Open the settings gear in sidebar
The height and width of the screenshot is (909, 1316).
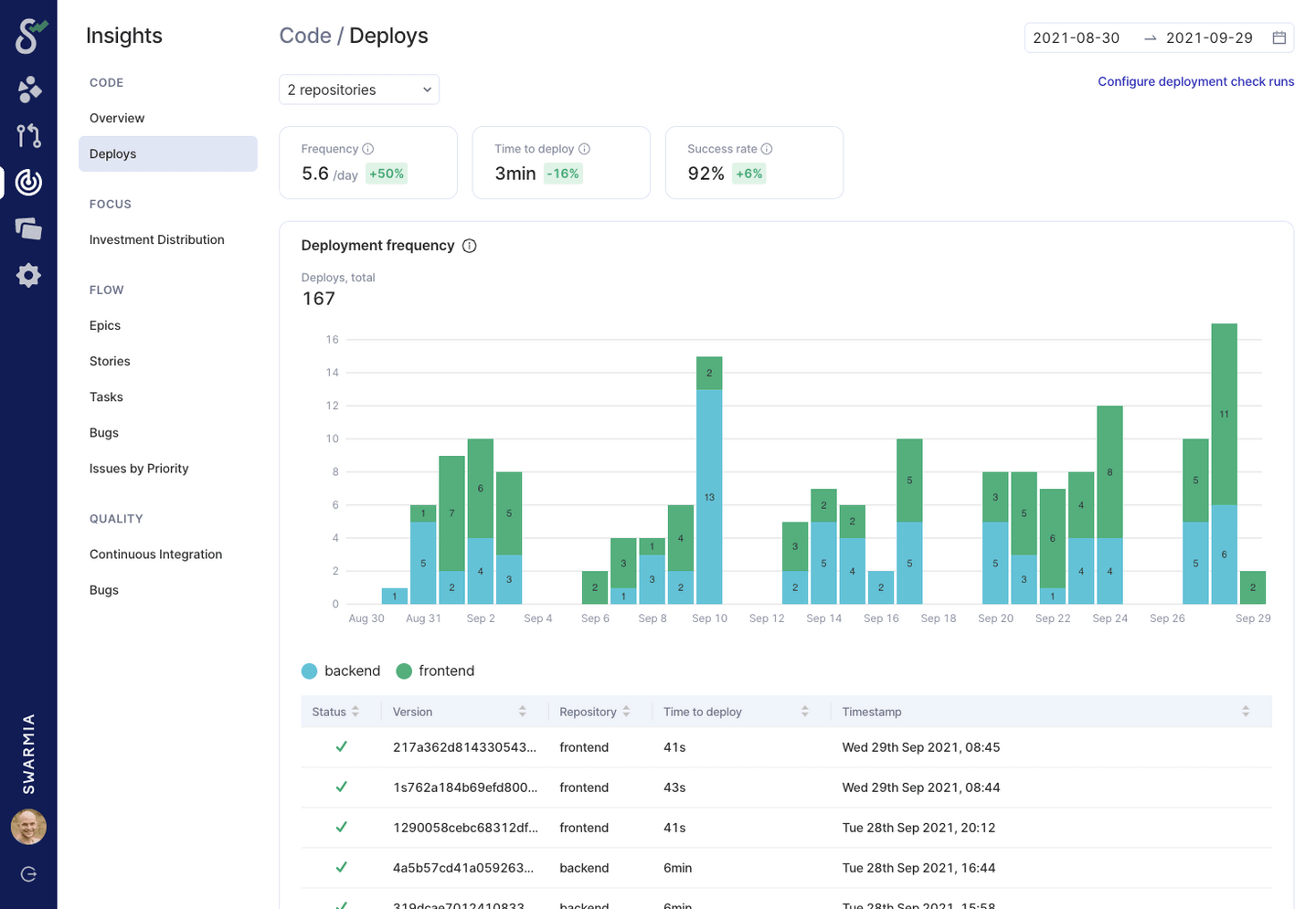coord(28,275)
